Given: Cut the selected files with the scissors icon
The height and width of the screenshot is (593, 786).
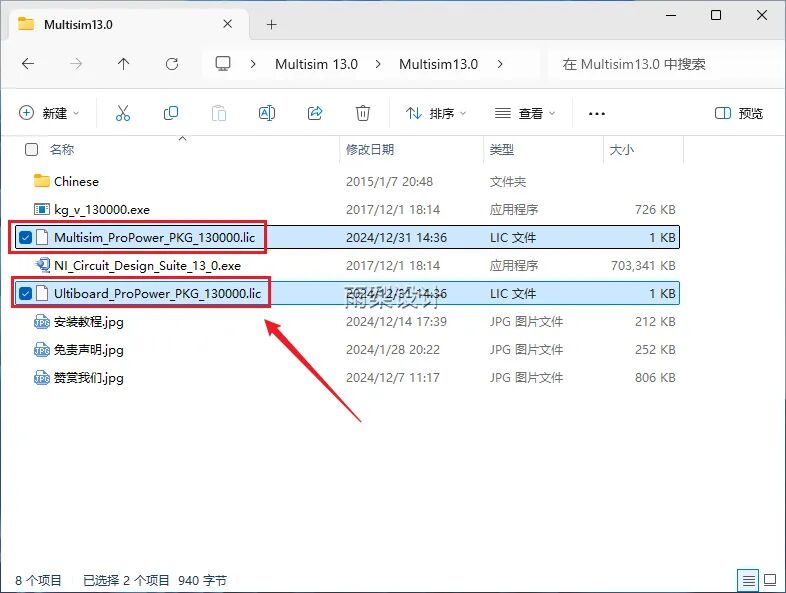Looking at the screenshot, I should coord(123,113).
